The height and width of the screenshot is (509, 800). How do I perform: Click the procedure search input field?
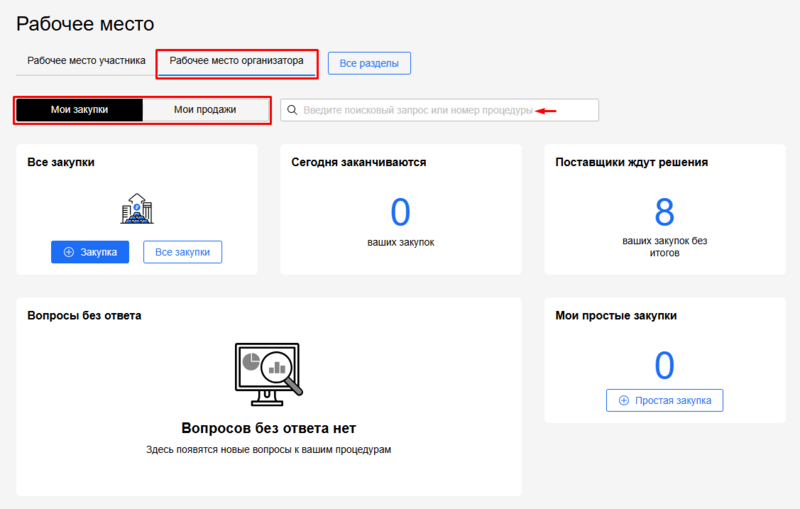[439, 110]
